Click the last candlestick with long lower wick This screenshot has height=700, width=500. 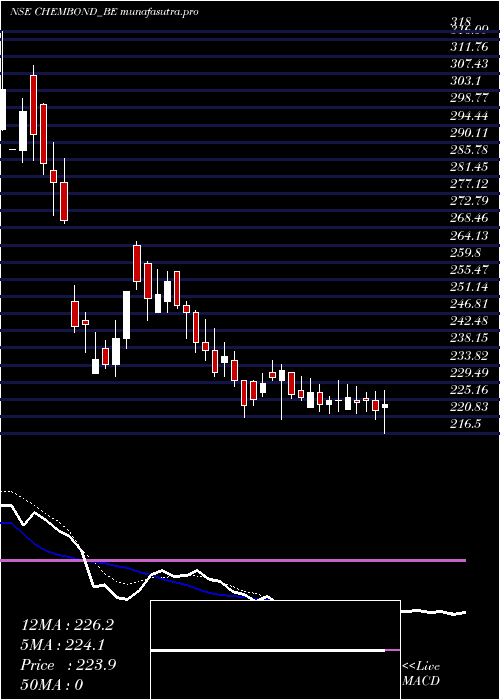coord(384,412)
